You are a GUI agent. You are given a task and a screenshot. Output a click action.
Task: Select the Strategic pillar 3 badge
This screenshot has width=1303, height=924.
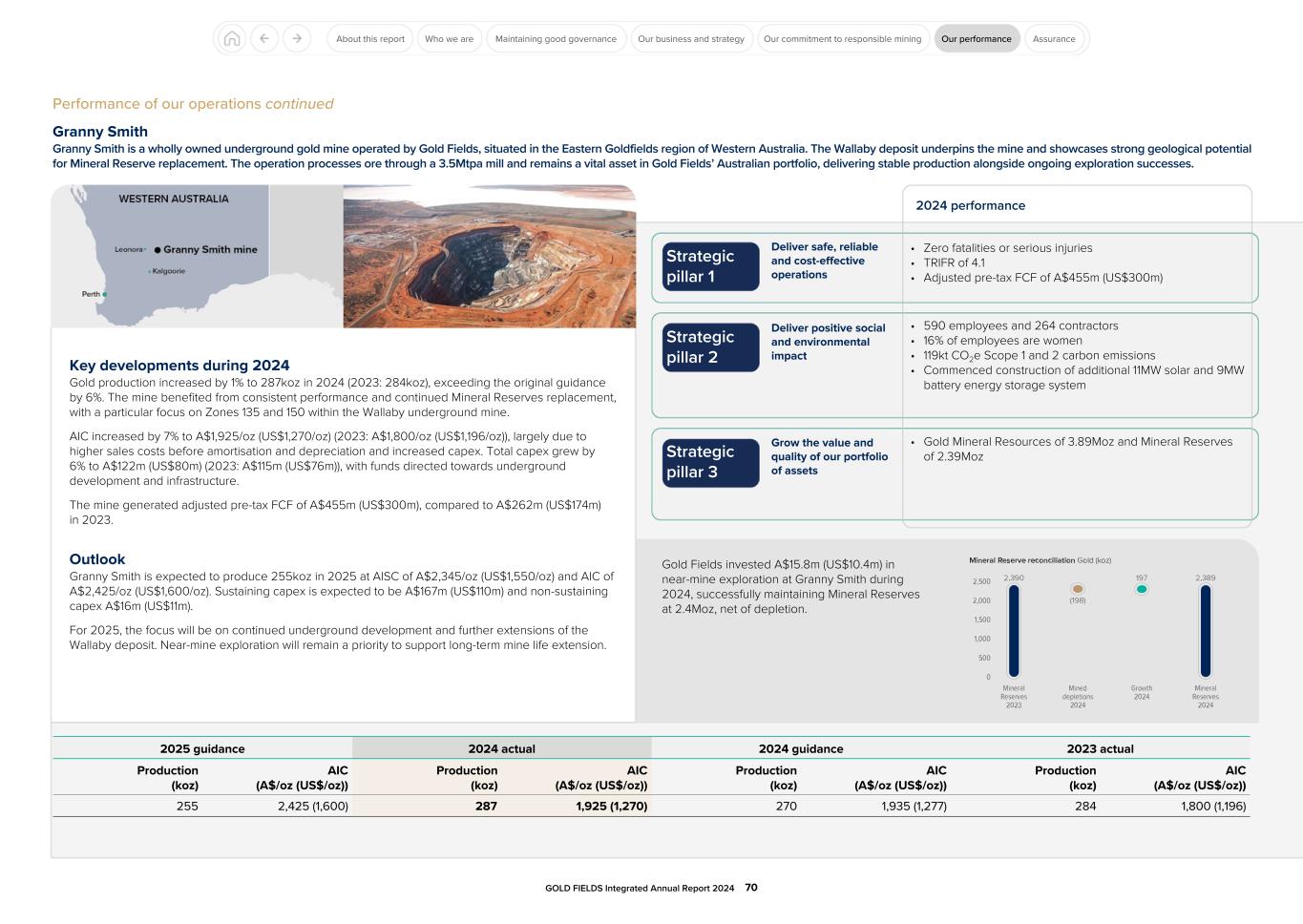(x=710, y=462)
